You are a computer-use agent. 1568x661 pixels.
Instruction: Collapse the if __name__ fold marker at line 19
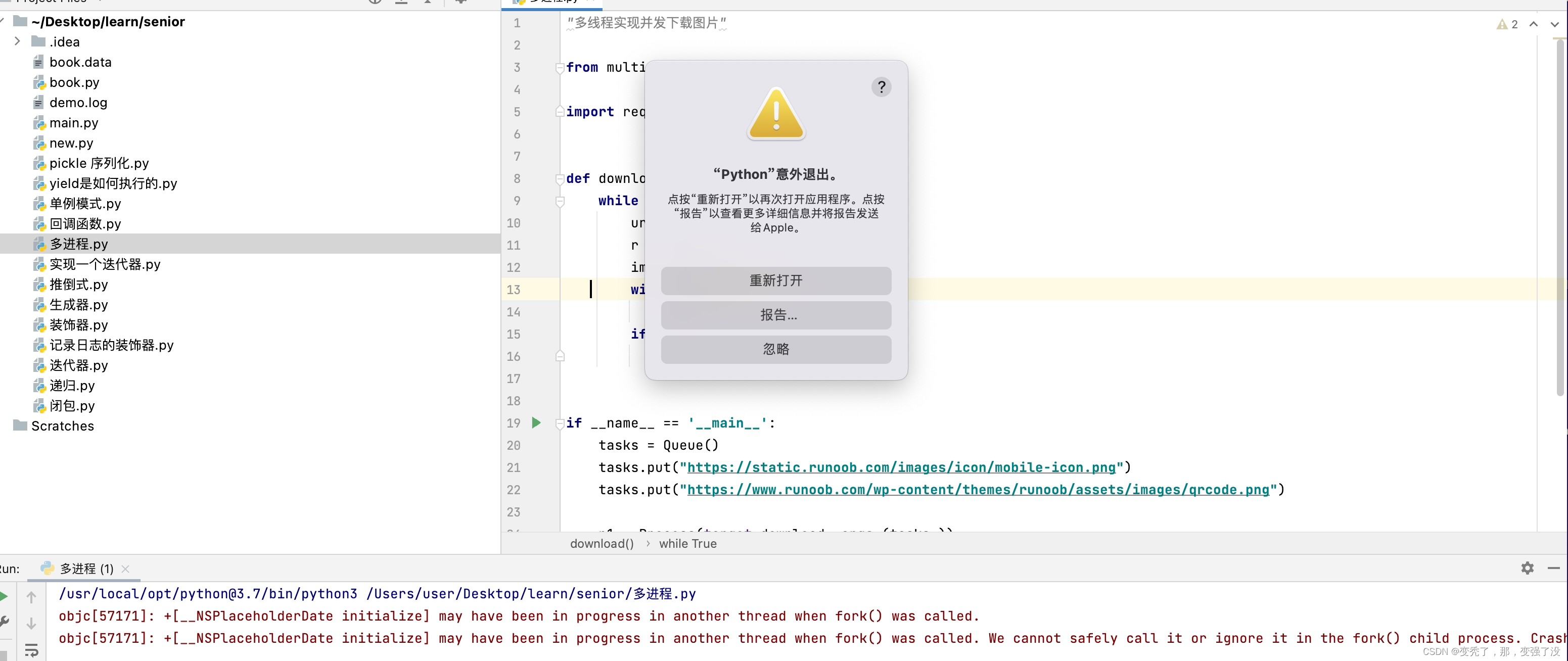(560, 423)
